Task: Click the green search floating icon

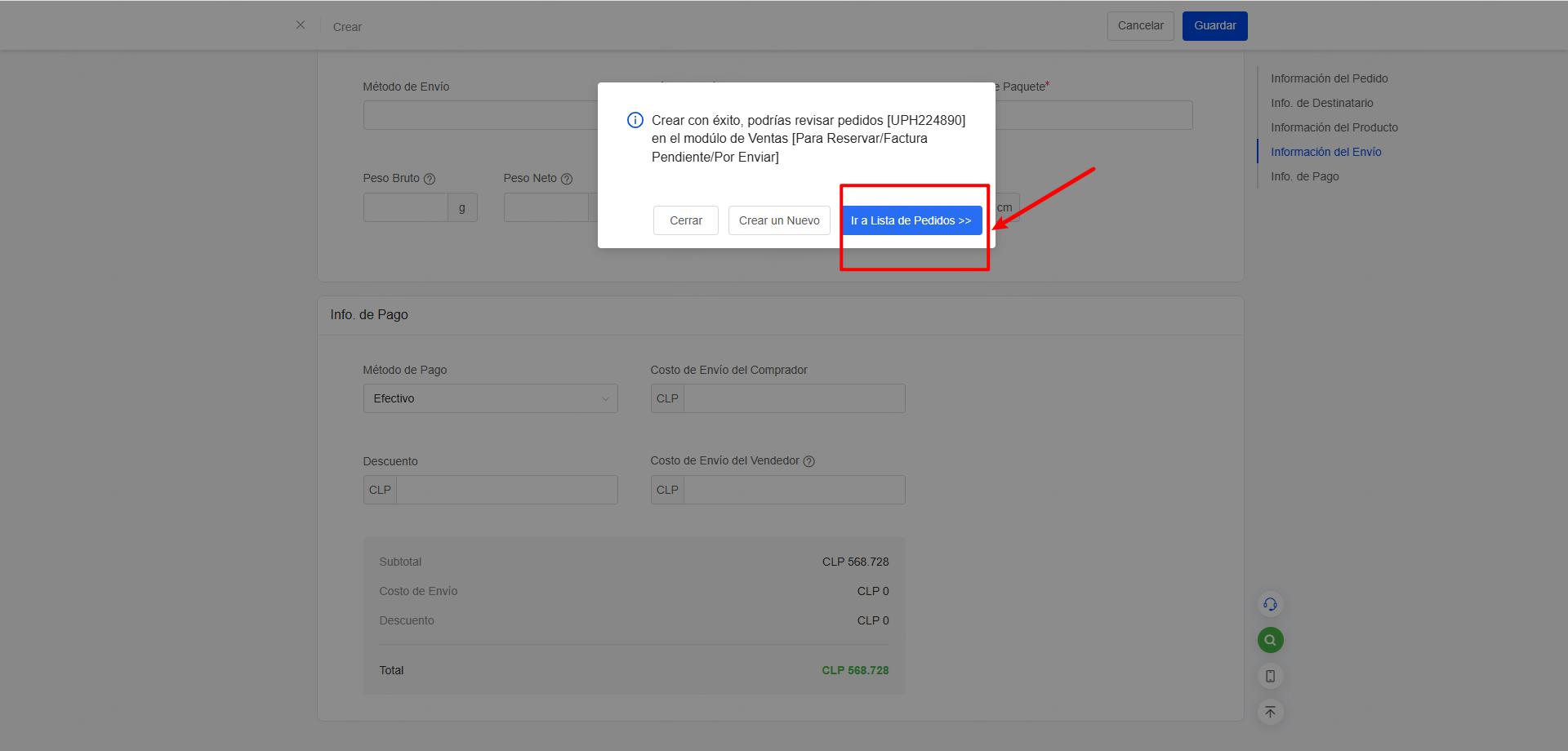Action: [1270, 640]
